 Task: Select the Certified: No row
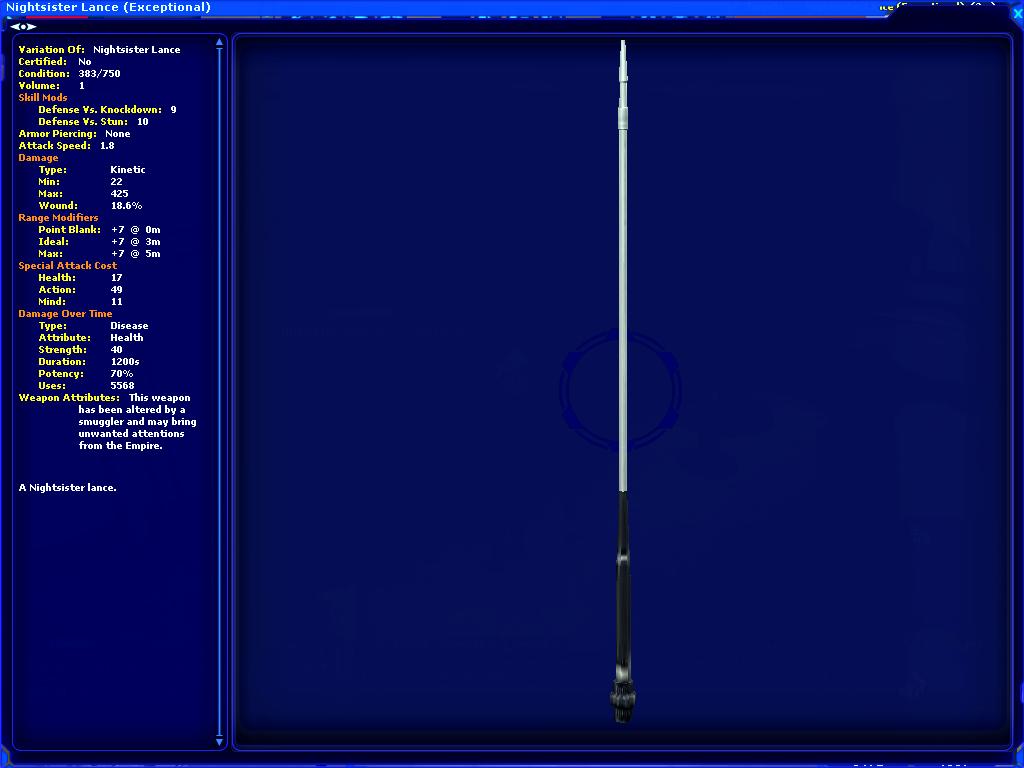(x=55, y=61)
